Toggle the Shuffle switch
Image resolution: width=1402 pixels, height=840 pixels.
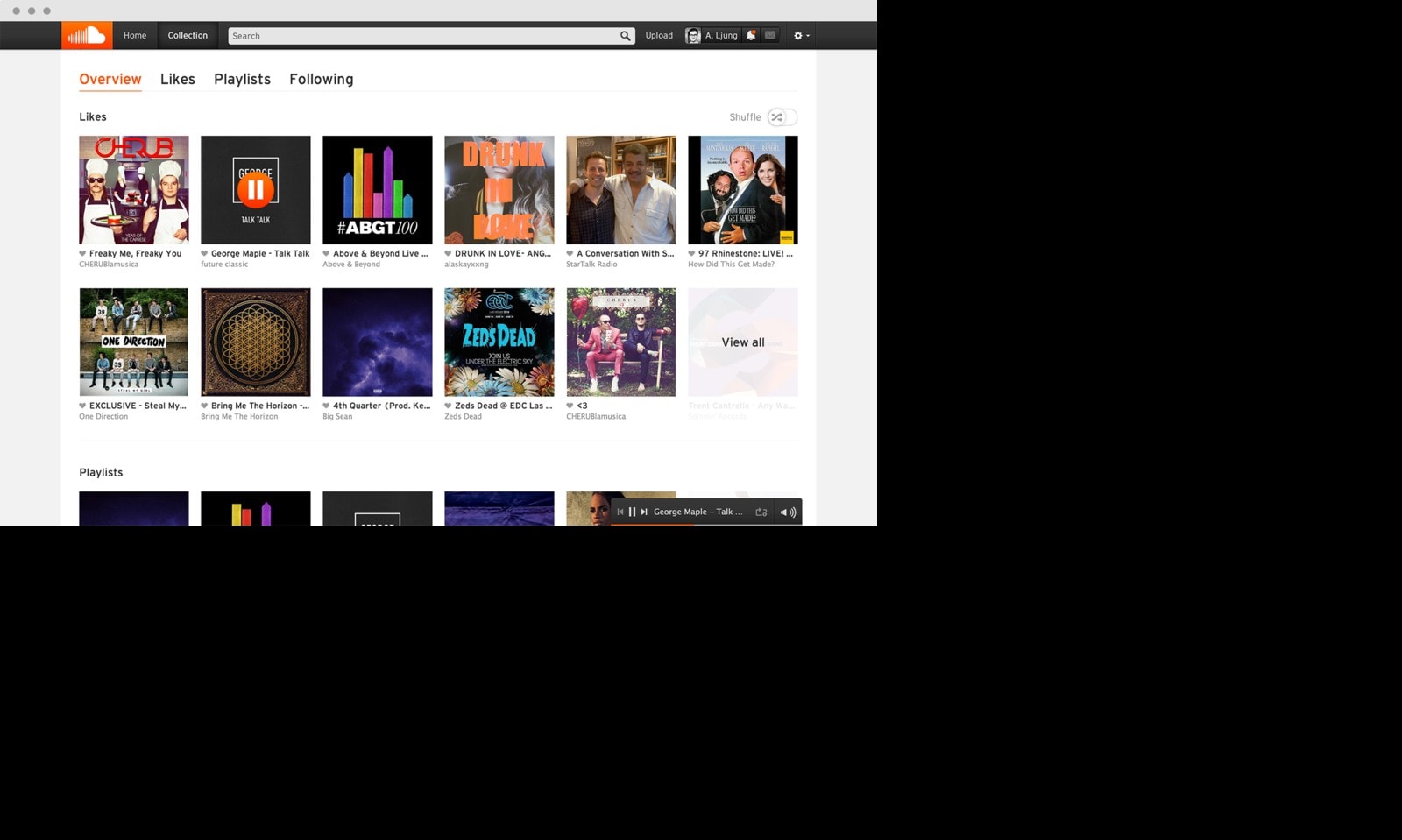782,117
